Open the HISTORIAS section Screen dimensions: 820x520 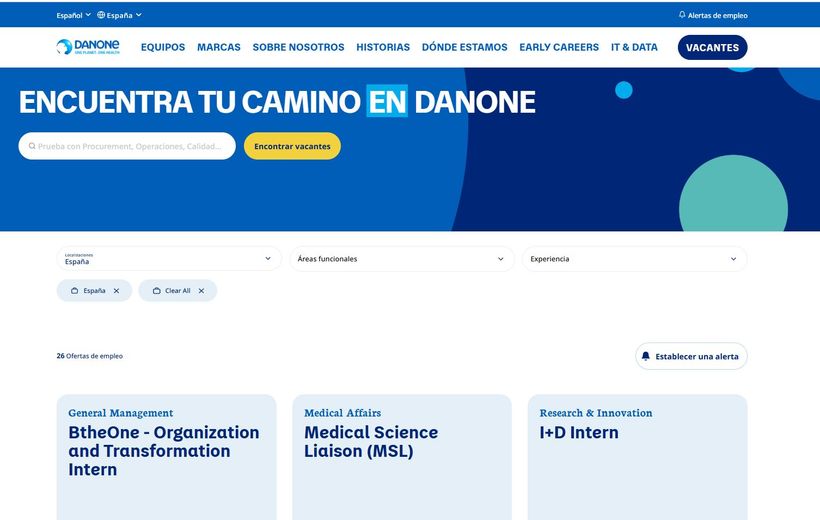click(x=383, y=47)
